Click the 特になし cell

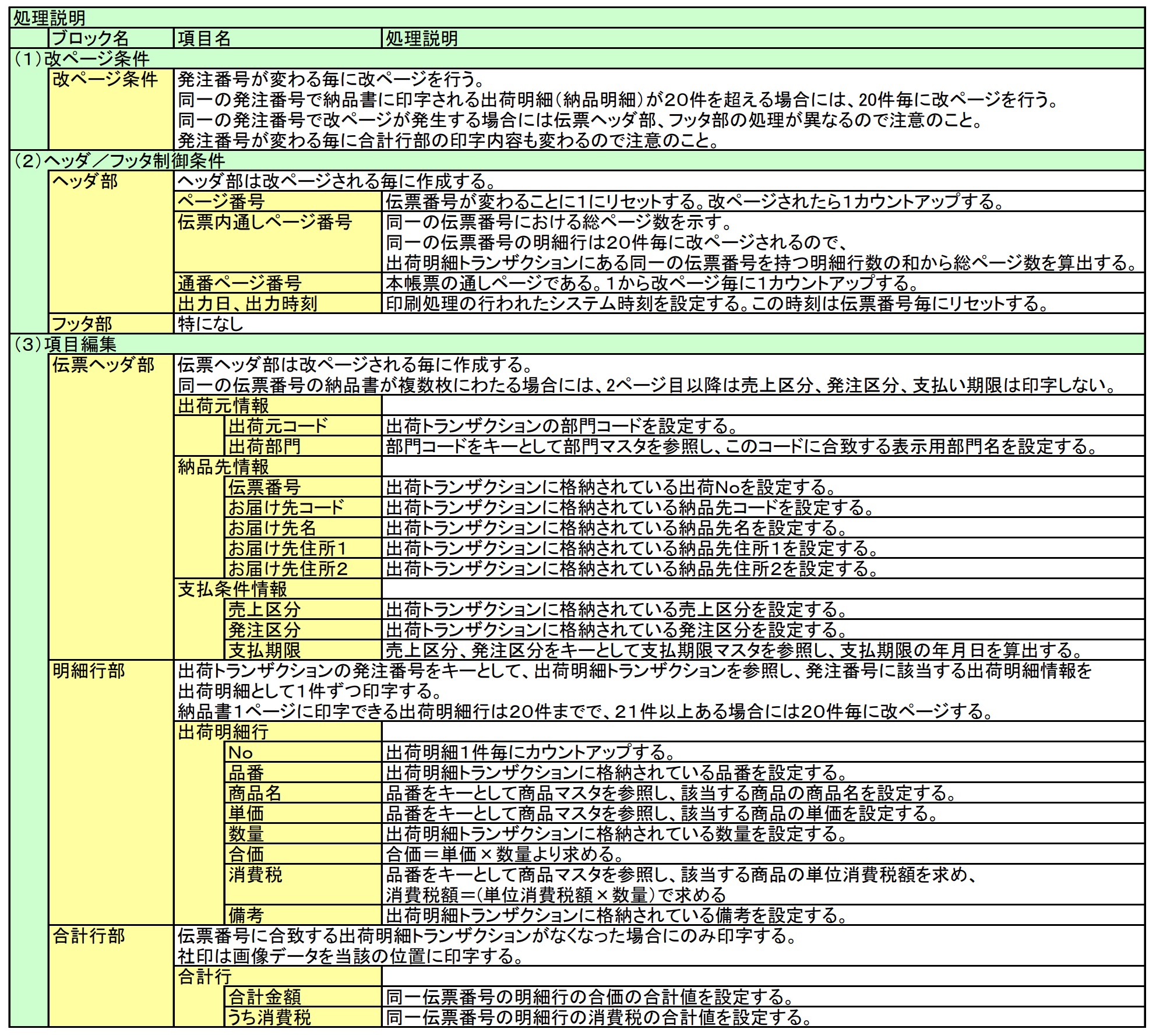click(660, 324)
